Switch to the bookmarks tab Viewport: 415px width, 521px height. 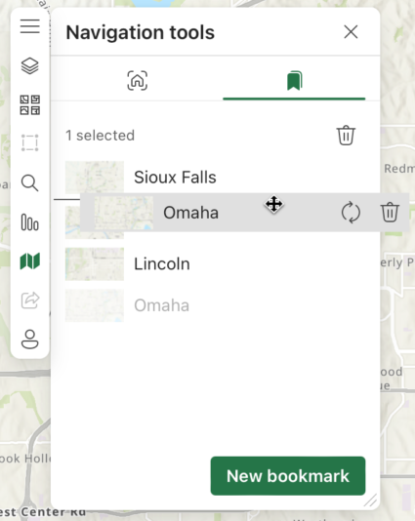coord(294,81)
